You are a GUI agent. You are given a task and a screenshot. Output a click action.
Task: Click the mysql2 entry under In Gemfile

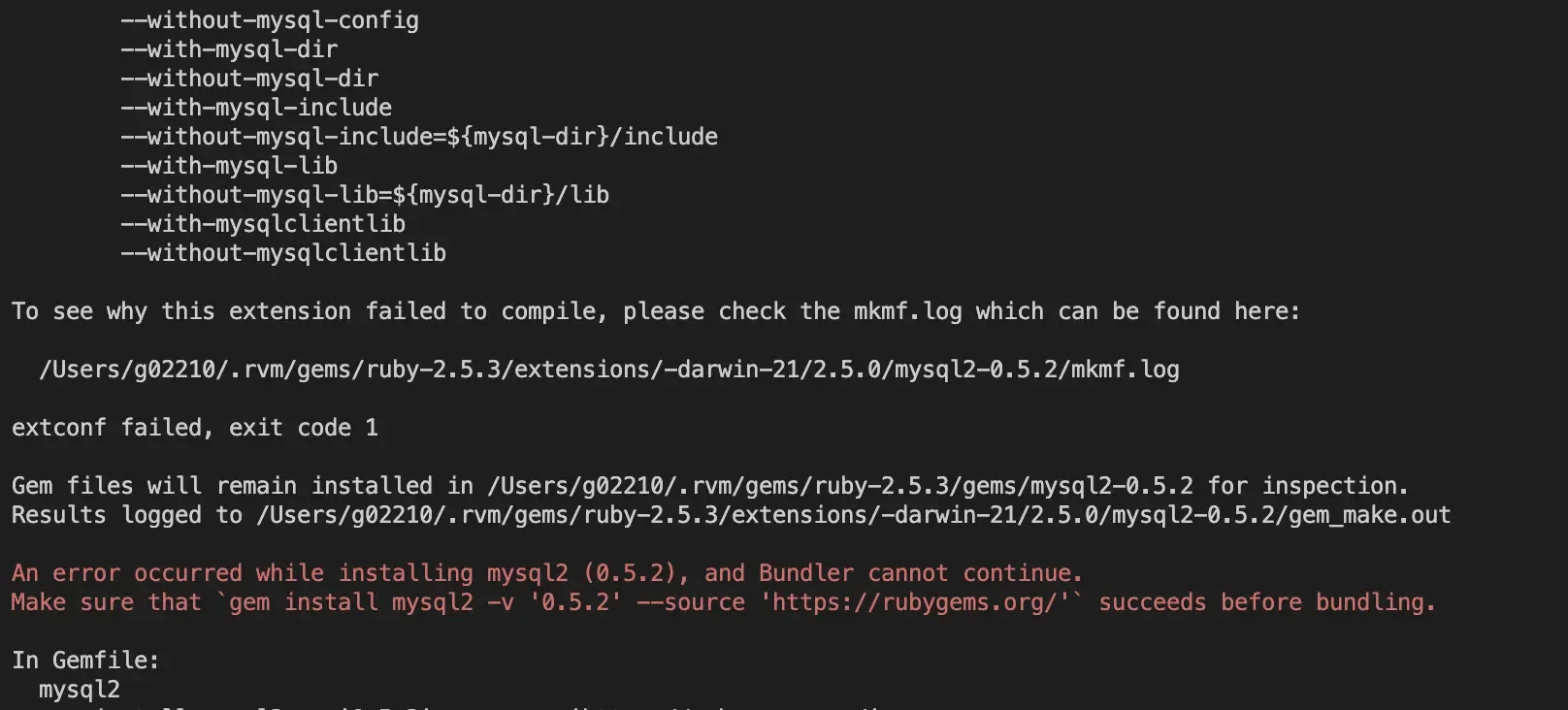coord(80,690)
